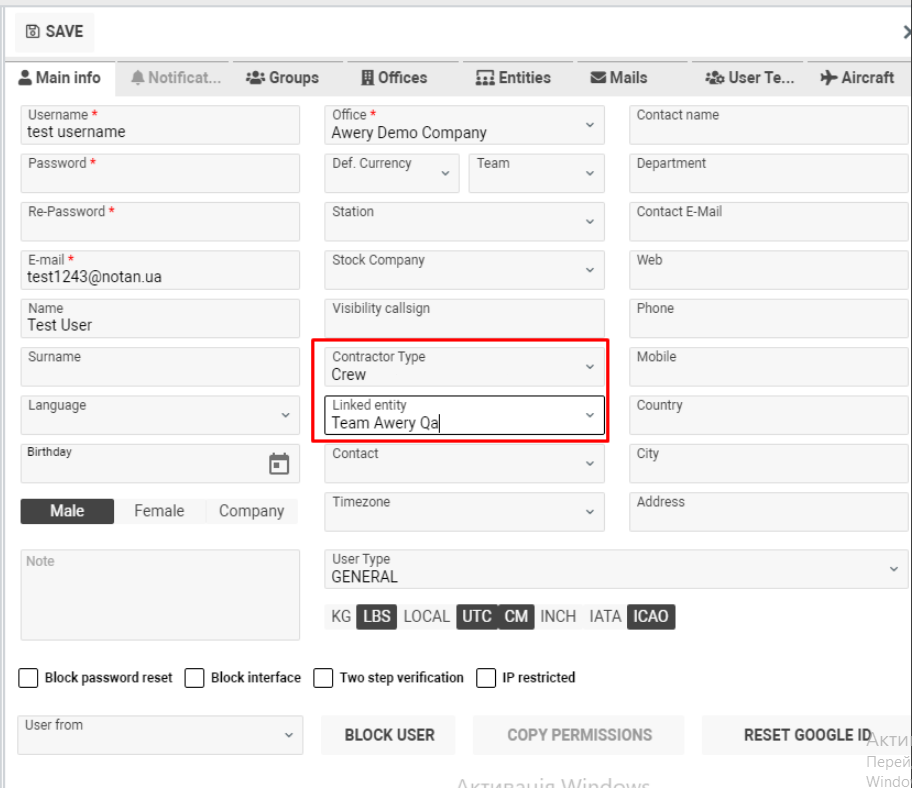Check the IP restricted option
The height and width of the screenshot is (788, 912).
point(486,678)
